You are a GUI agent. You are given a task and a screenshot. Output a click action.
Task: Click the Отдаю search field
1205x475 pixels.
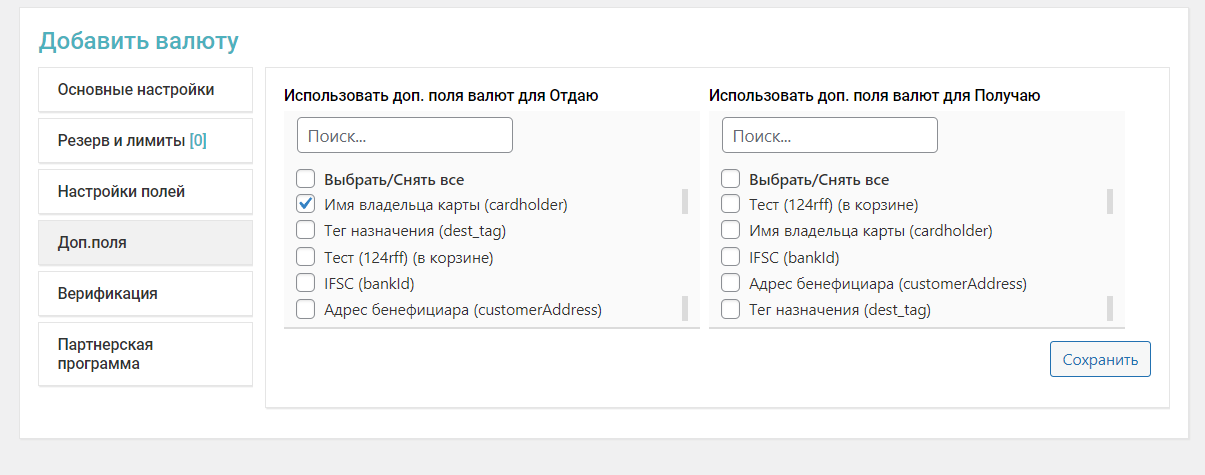click(404, 135)
